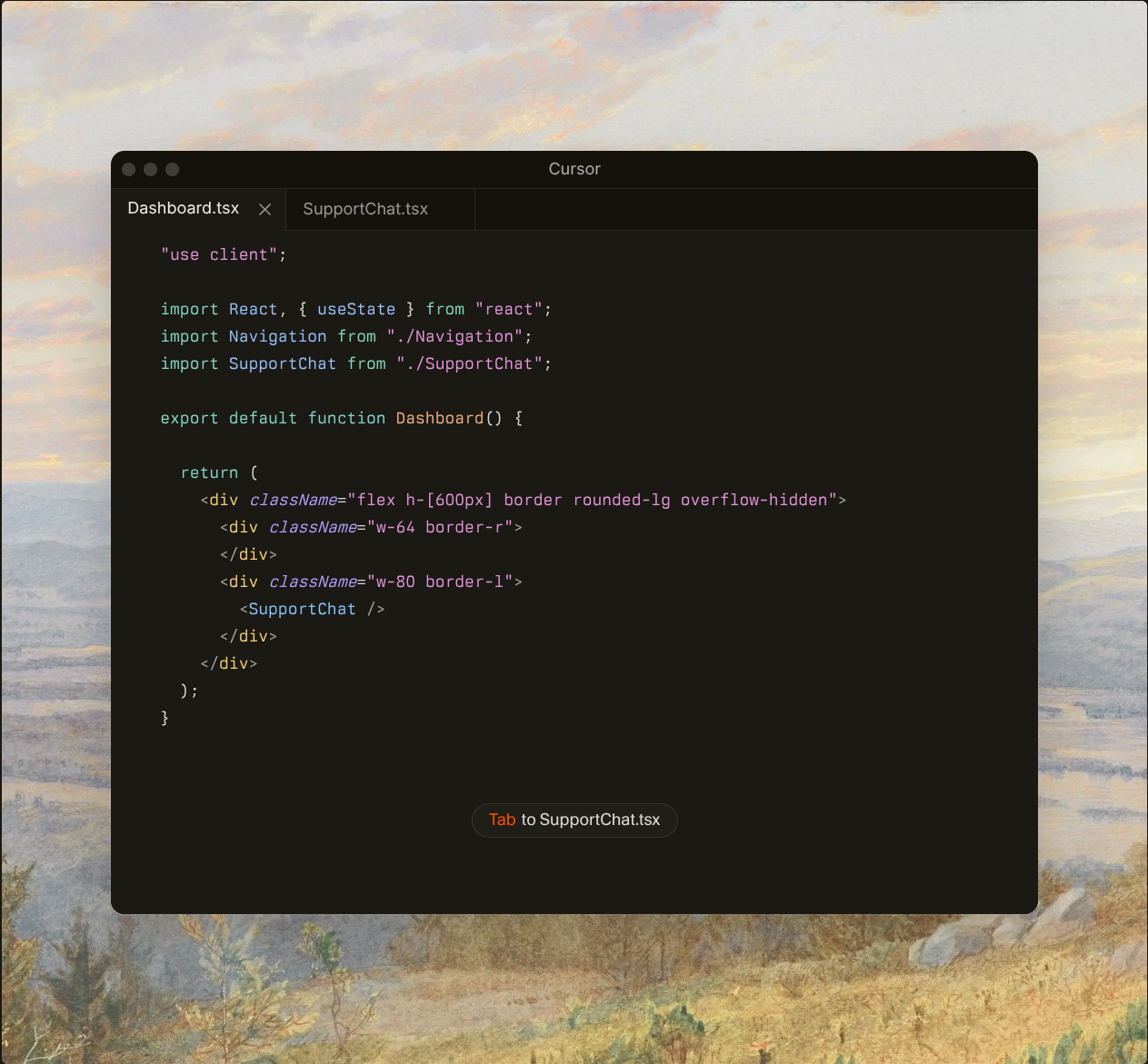This screenshot has height=1064, width=1148.
Task: Click the Tab to SupportChat.tsx suggestion pill
Action: click(x=574, y=820)
